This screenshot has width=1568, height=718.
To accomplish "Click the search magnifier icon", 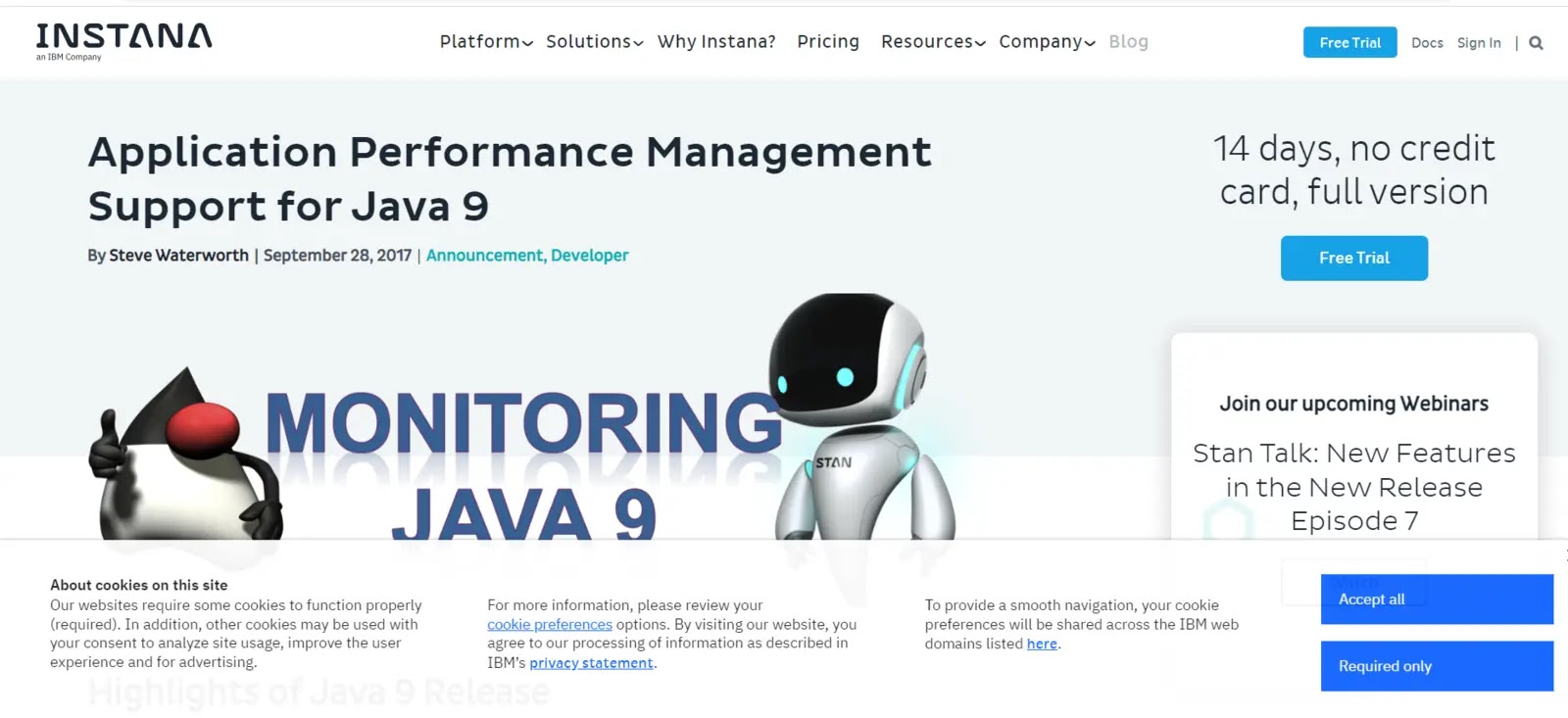I will pos(1536,43).
